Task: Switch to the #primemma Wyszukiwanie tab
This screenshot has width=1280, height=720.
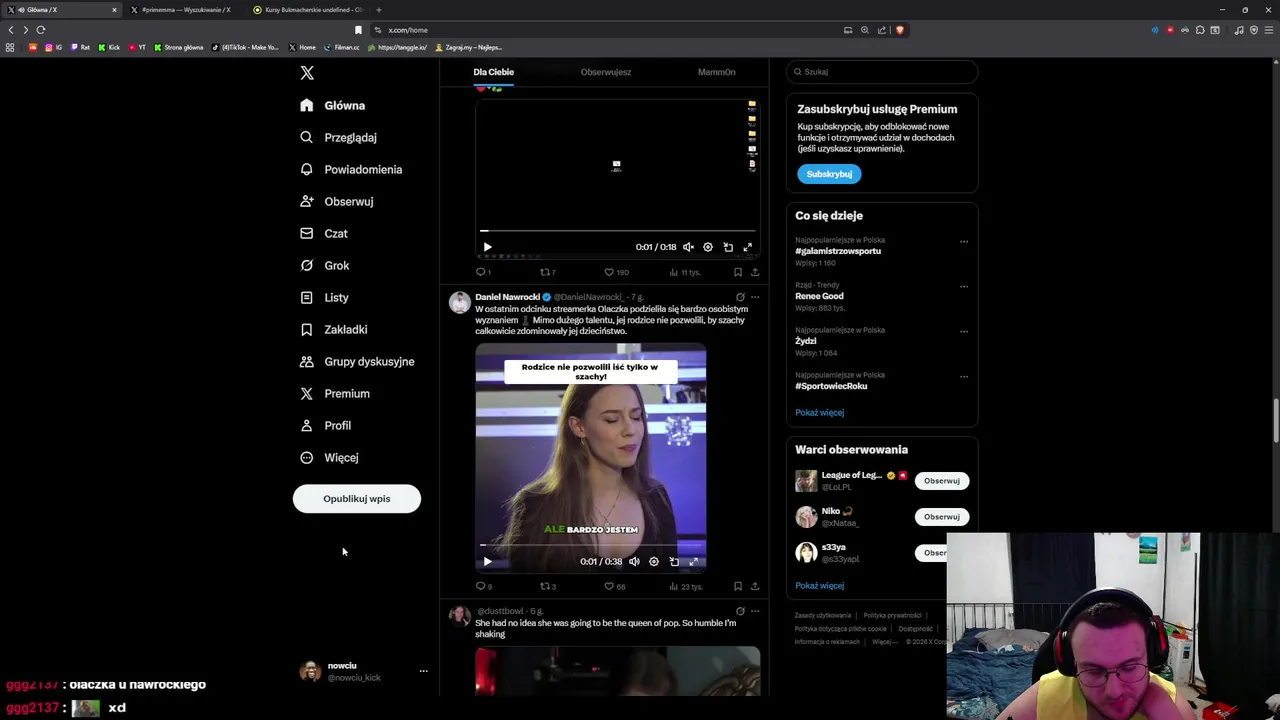Action: point(185,10)
